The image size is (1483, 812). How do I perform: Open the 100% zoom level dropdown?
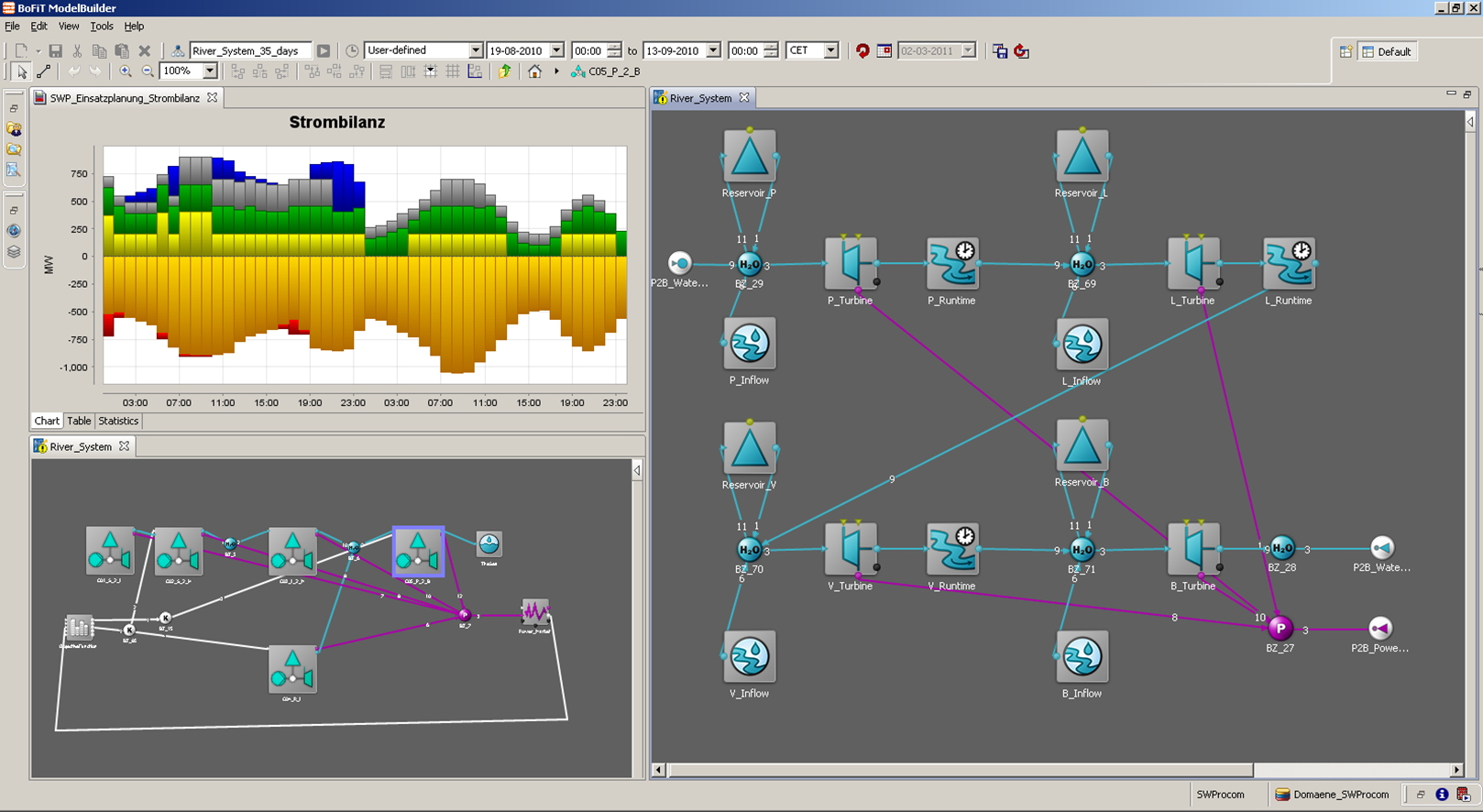pos(210,71)
